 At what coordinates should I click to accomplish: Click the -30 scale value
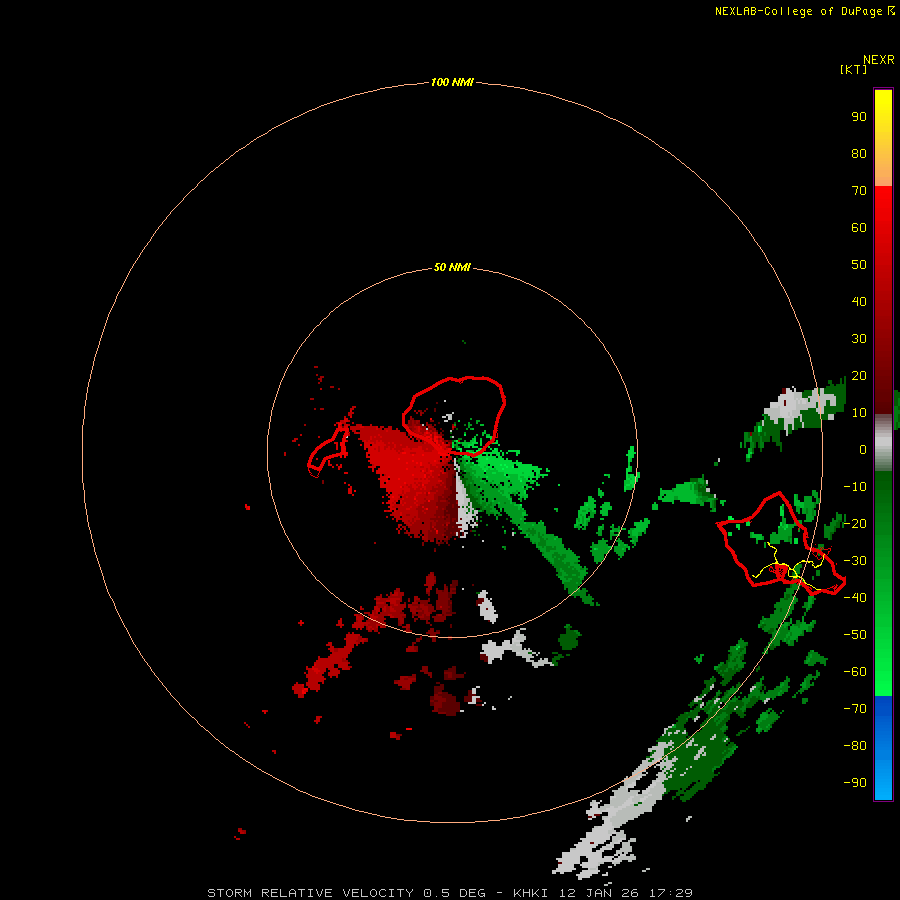click(855, 561)
